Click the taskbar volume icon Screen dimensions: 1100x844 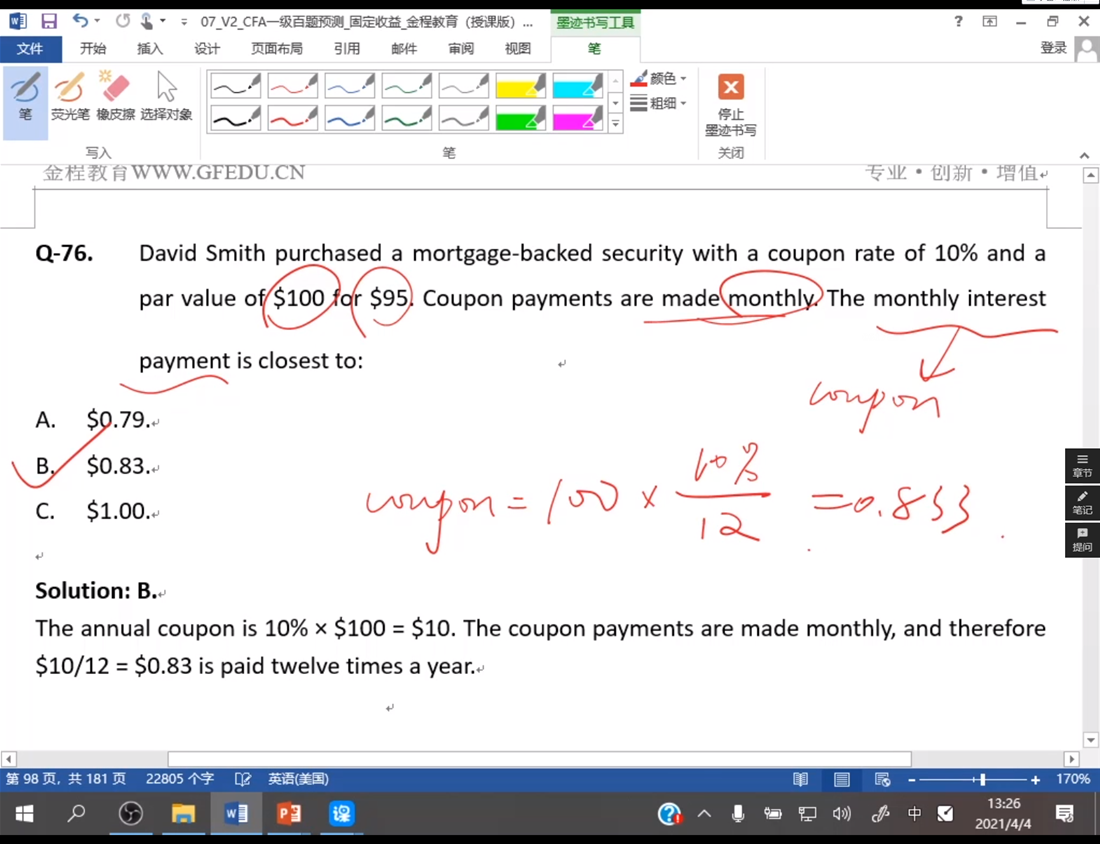tap(842, 814)
